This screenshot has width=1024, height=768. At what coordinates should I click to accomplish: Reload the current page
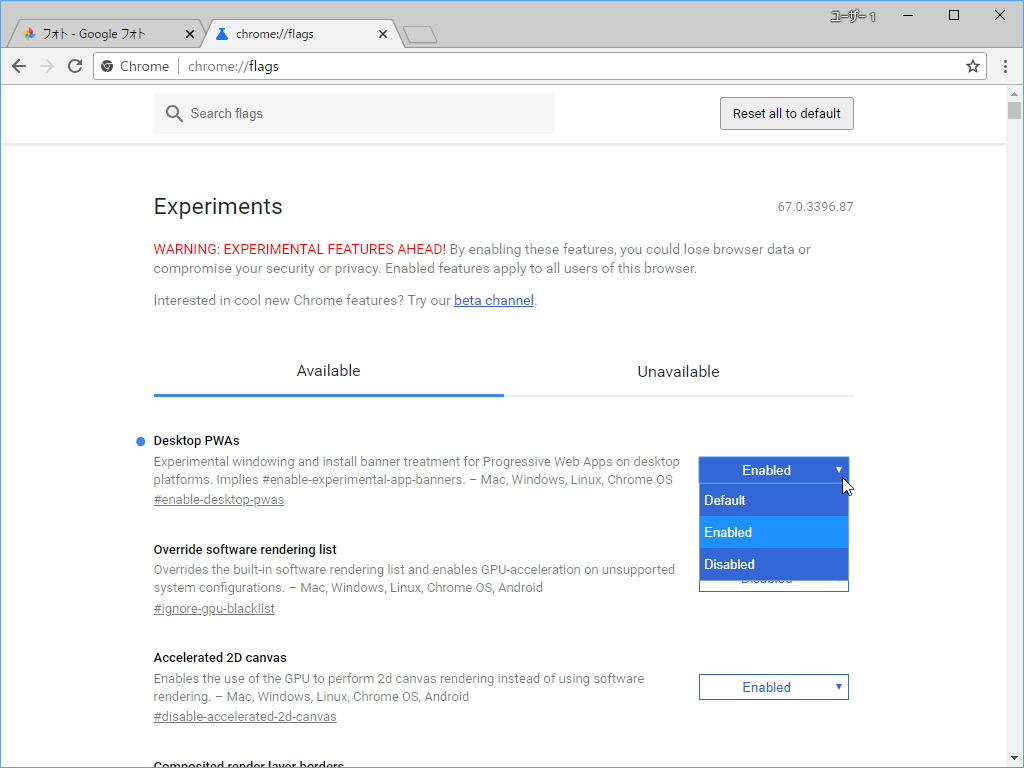coord(75,66)
